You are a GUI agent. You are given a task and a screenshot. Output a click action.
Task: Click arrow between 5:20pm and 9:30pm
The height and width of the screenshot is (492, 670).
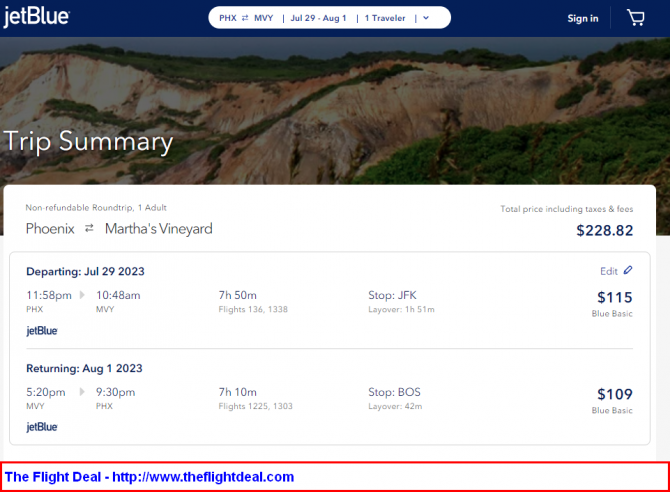click(82, 392)
